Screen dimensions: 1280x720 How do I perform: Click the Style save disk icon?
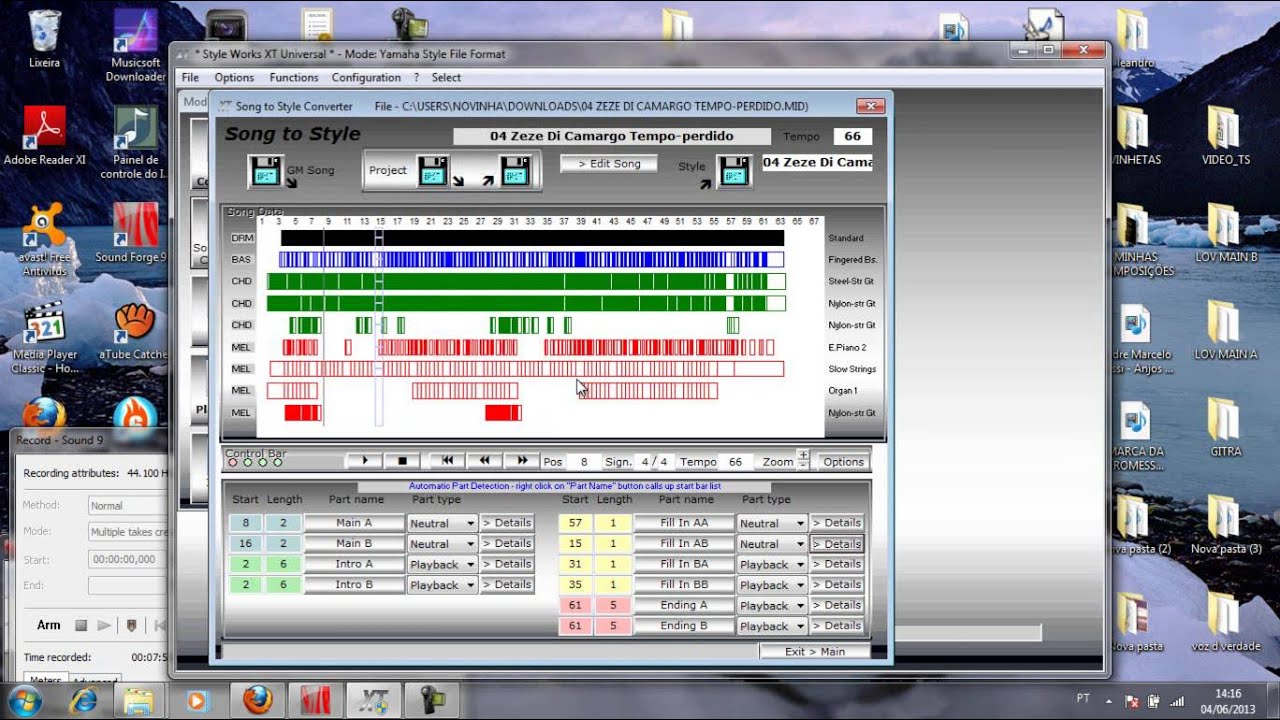[734, 171]
